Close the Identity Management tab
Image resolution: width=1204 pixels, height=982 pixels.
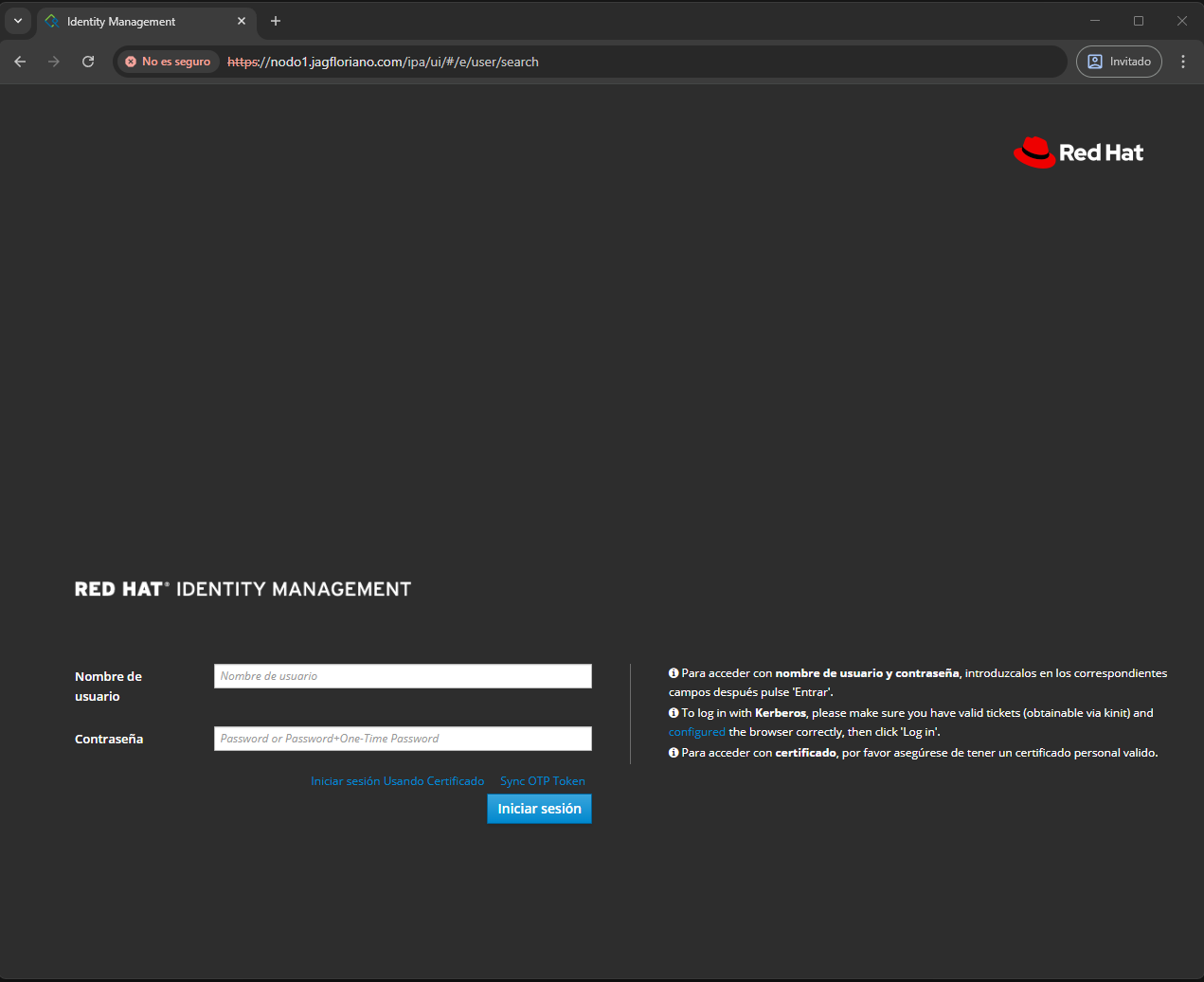242,21
